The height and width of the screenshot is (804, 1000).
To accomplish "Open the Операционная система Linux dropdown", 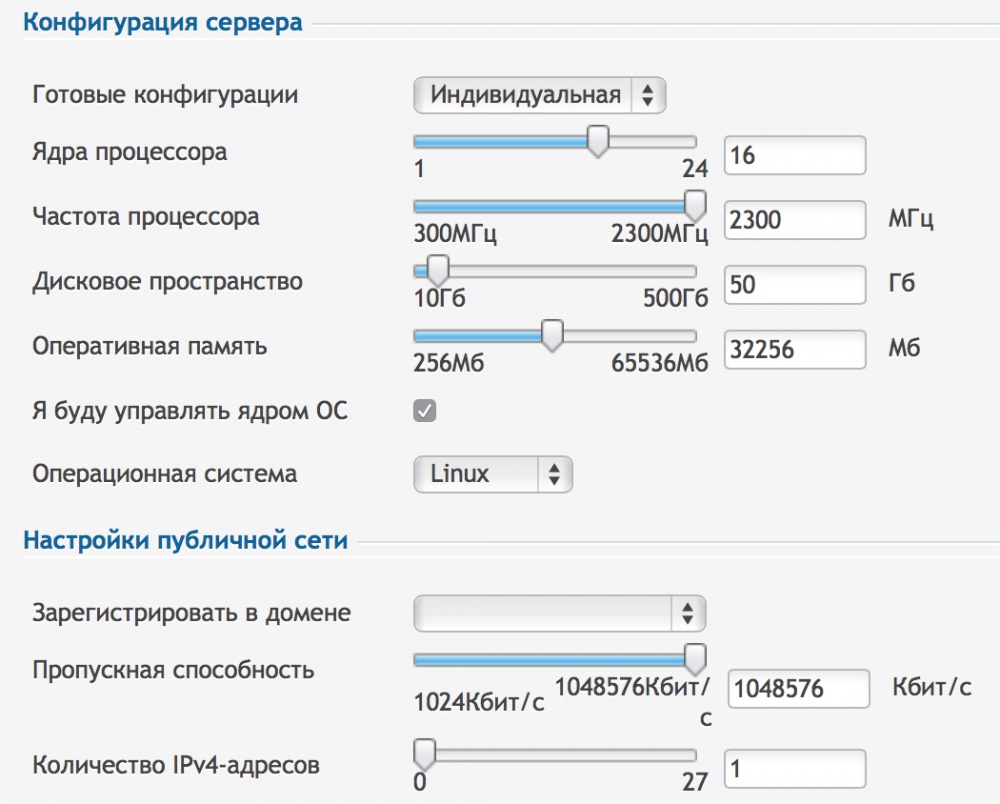I will [493, 474].
